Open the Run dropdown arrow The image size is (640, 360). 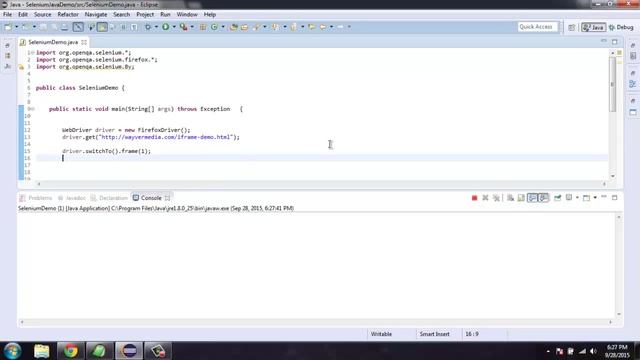174,27
